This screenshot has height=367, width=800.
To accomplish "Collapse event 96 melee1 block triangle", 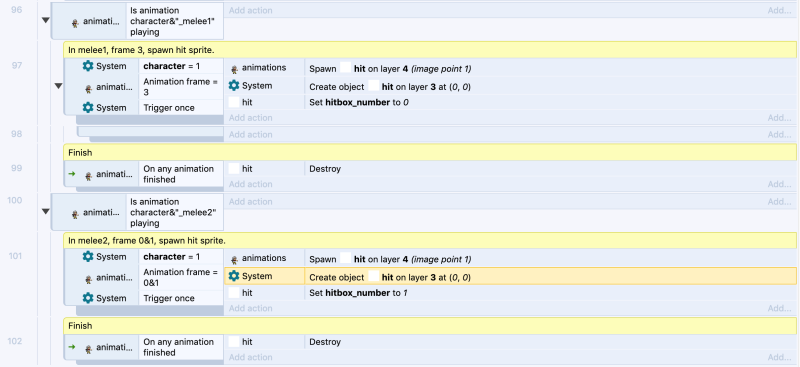I will 45,20.
